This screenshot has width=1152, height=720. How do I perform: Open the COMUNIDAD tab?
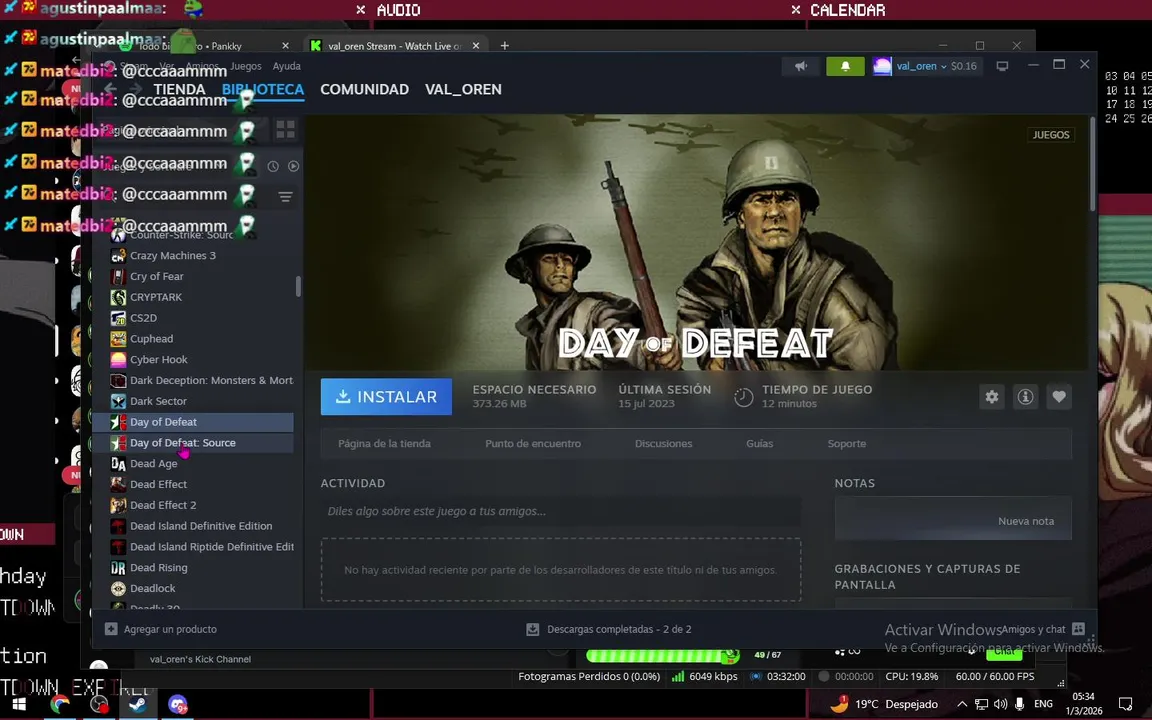coord(364,90)
